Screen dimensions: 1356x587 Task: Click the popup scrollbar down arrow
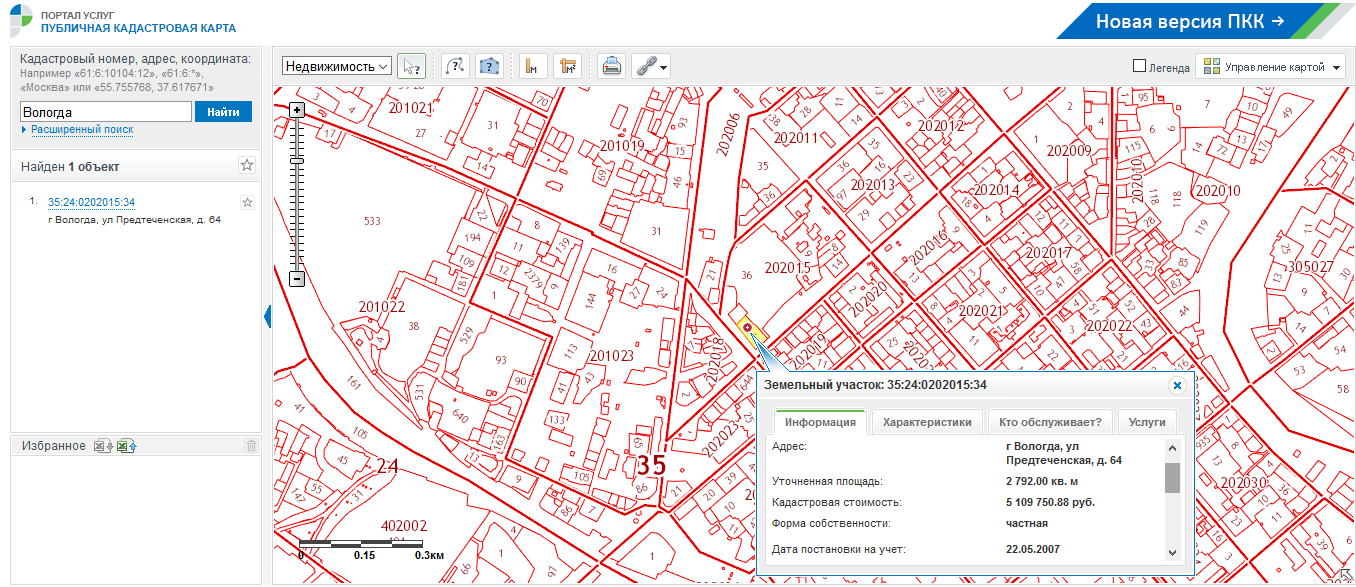[1172, 553]
